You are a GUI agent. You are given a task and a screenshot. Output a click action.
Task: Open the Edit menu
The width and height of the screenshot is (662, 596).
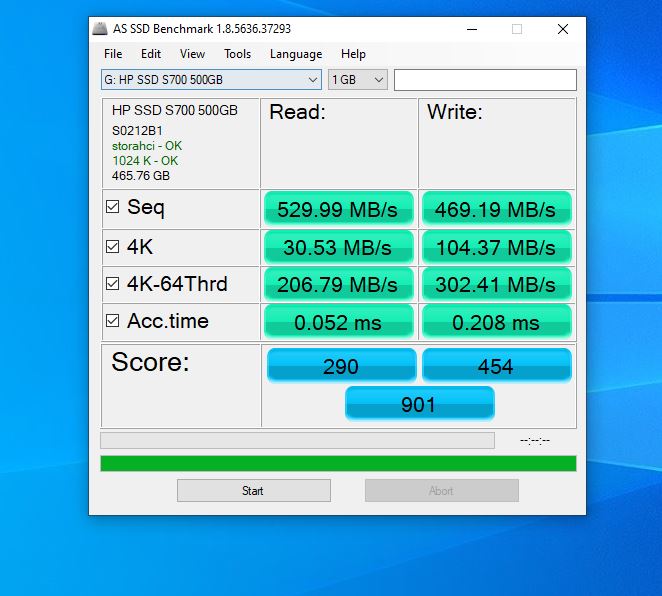point(151,54)
